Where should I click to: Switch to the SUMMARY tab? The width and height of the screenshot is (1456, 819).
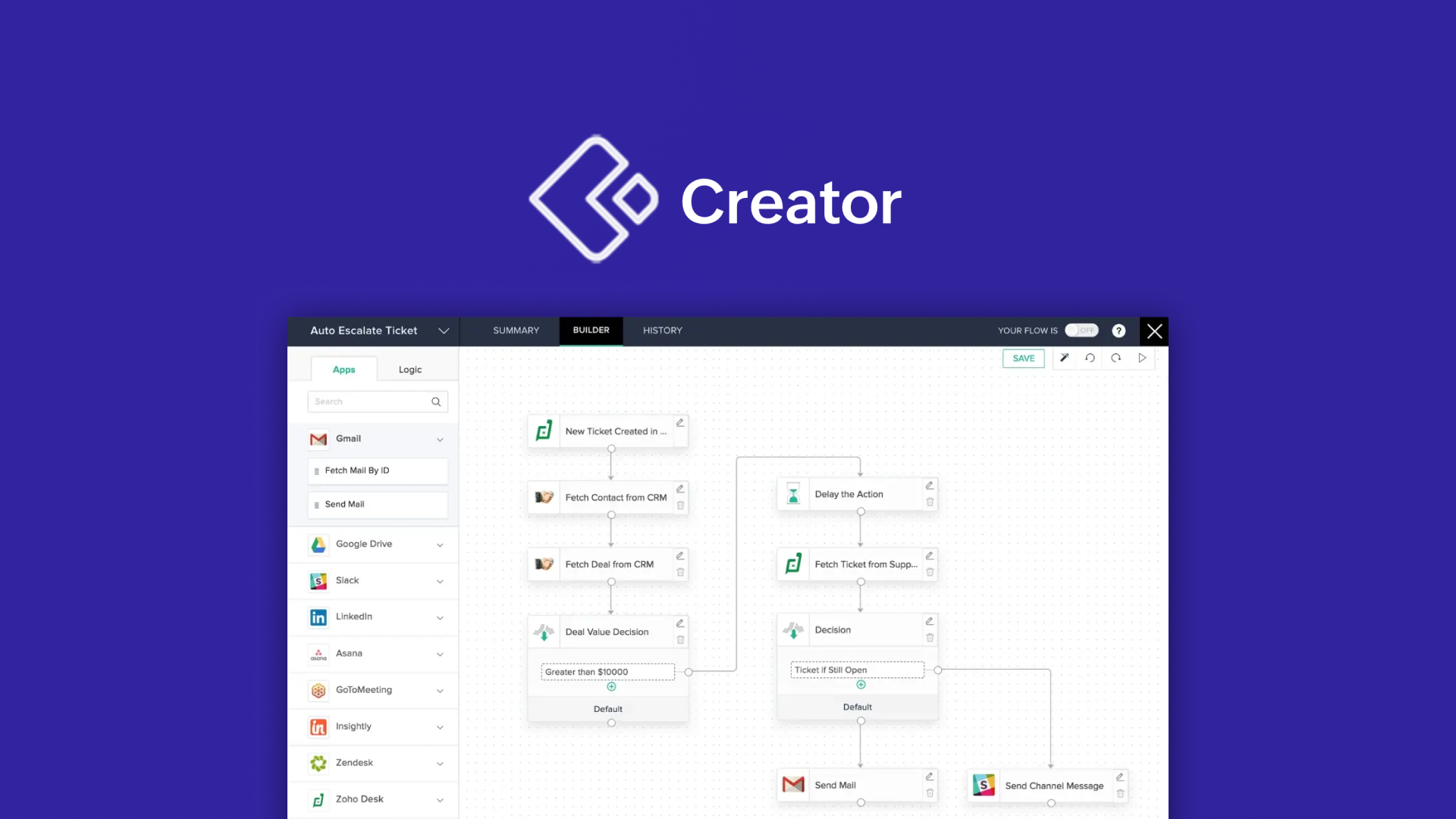pyautogui.click(x=516, y=330)
